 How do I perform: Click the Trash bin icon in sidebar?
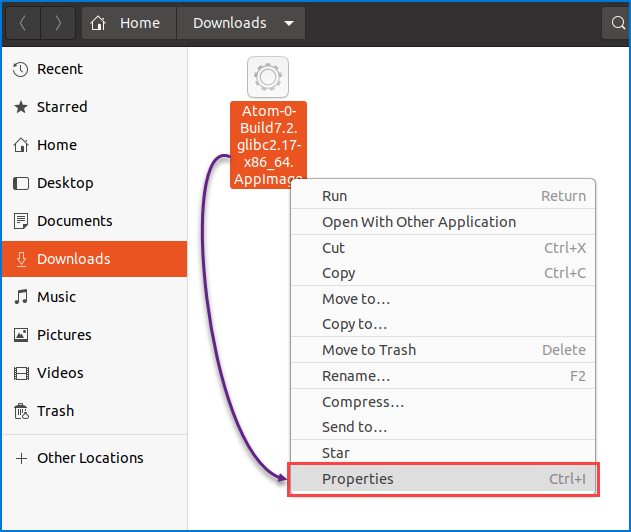[21, 411]
